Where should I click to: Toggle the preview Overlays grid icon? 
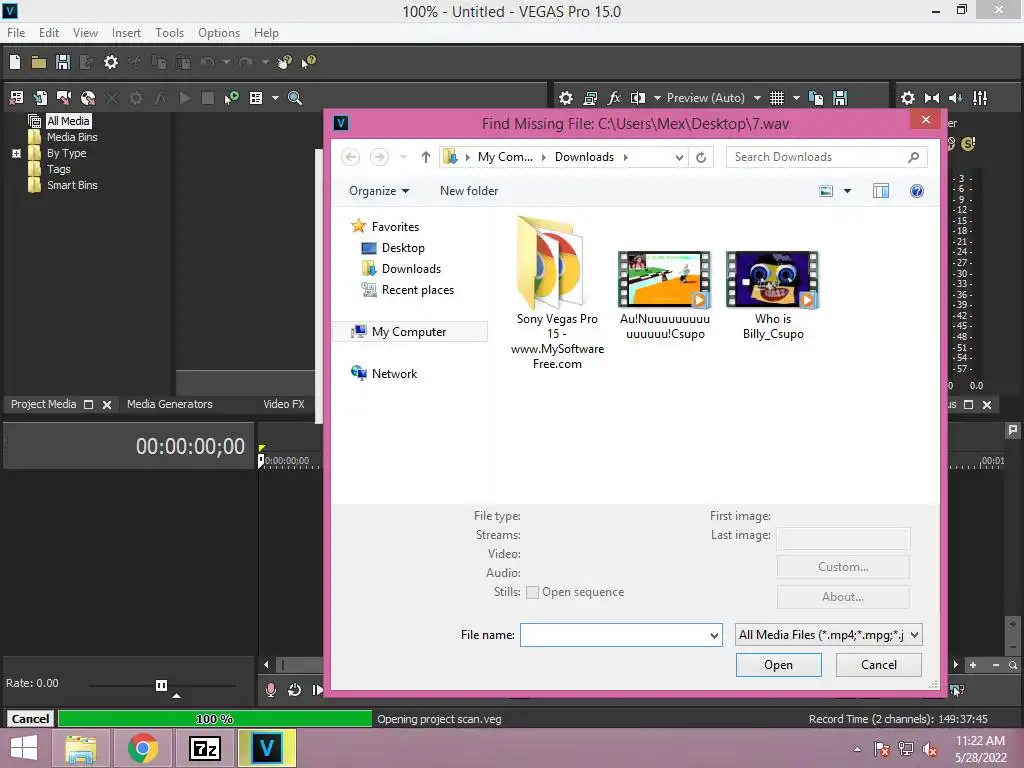[x=776, y=98]
